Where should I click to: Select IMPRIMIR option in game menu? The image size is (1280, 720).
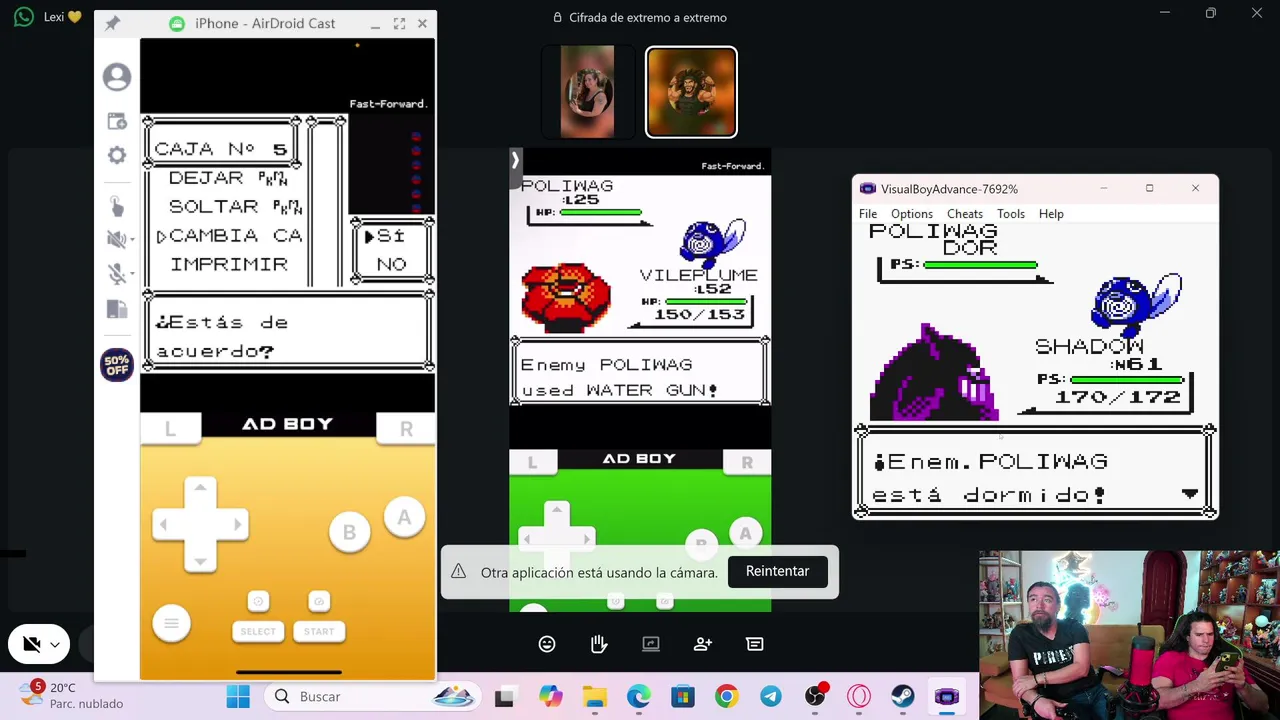[229, 264]
